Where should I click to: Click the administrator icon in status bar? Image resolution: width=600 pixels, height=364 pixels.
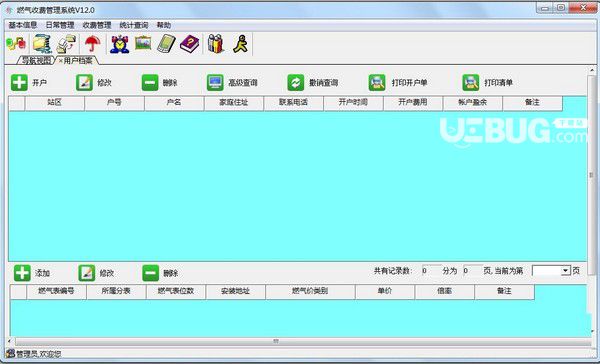point(10,353)
